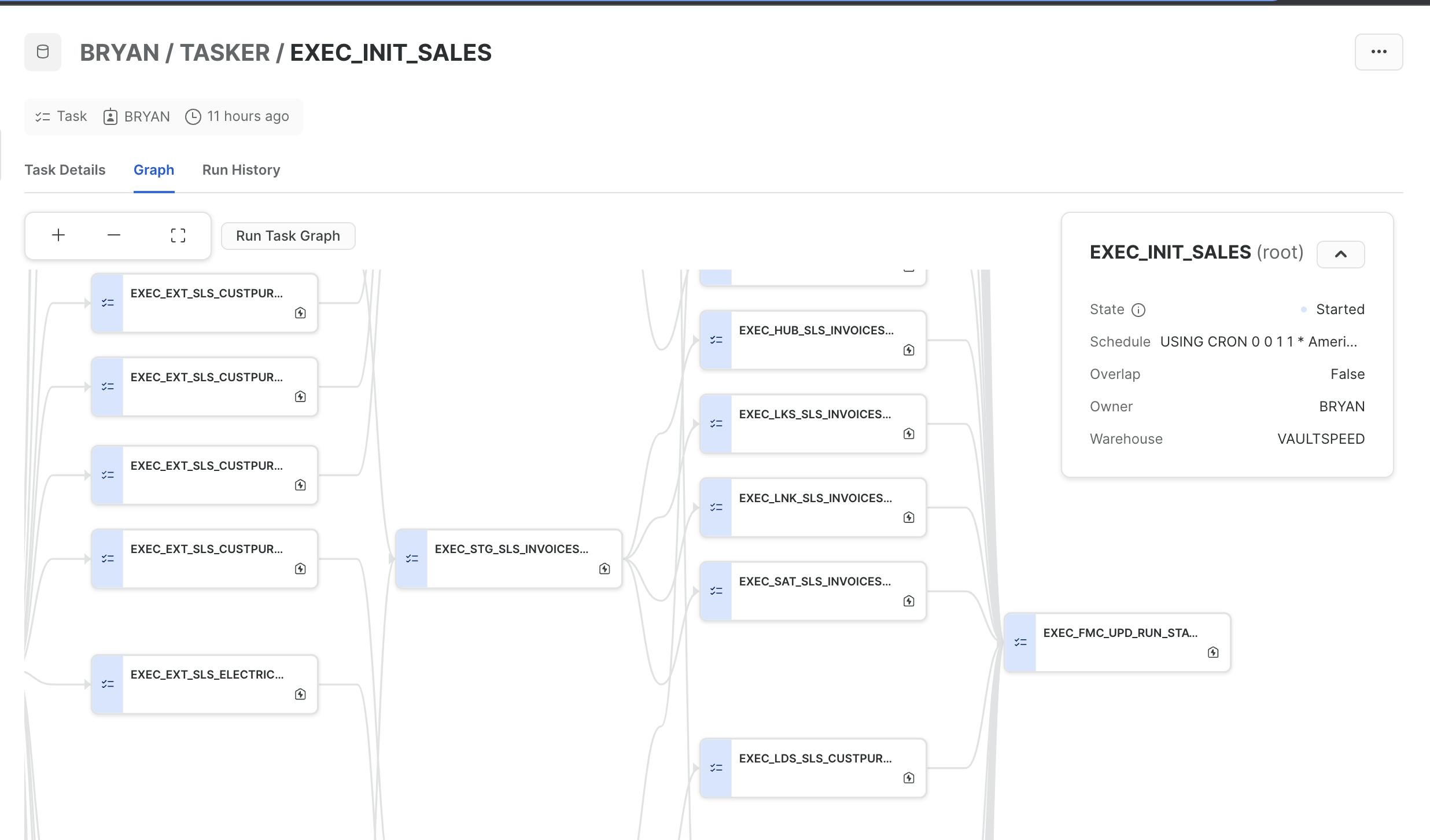Click the State info icon
This screenshot has height=840, width=1430.
[1138, 310]
